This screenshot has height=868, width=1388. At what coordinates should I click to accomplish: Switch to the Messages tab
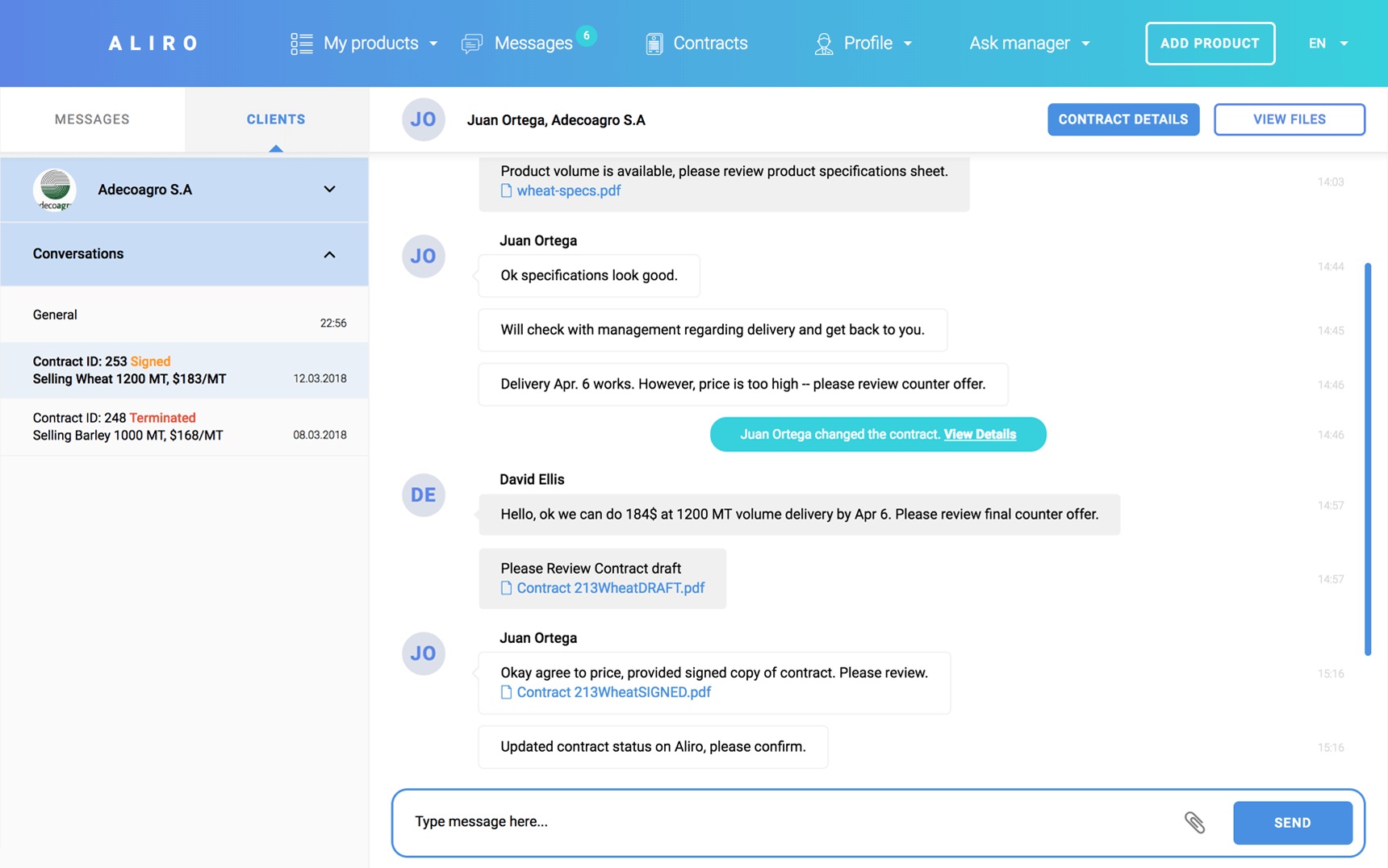click(92, 119)
